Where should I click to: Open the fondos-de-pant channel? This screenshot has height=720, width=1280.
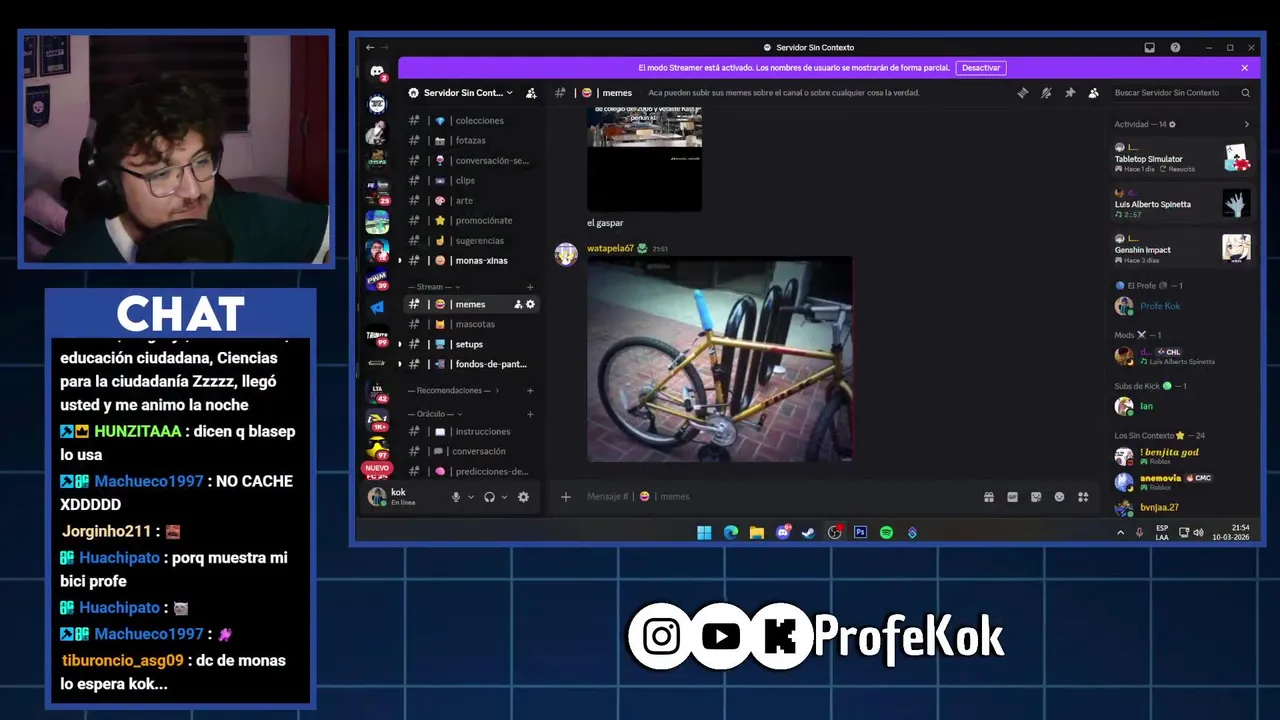[470, 364]
